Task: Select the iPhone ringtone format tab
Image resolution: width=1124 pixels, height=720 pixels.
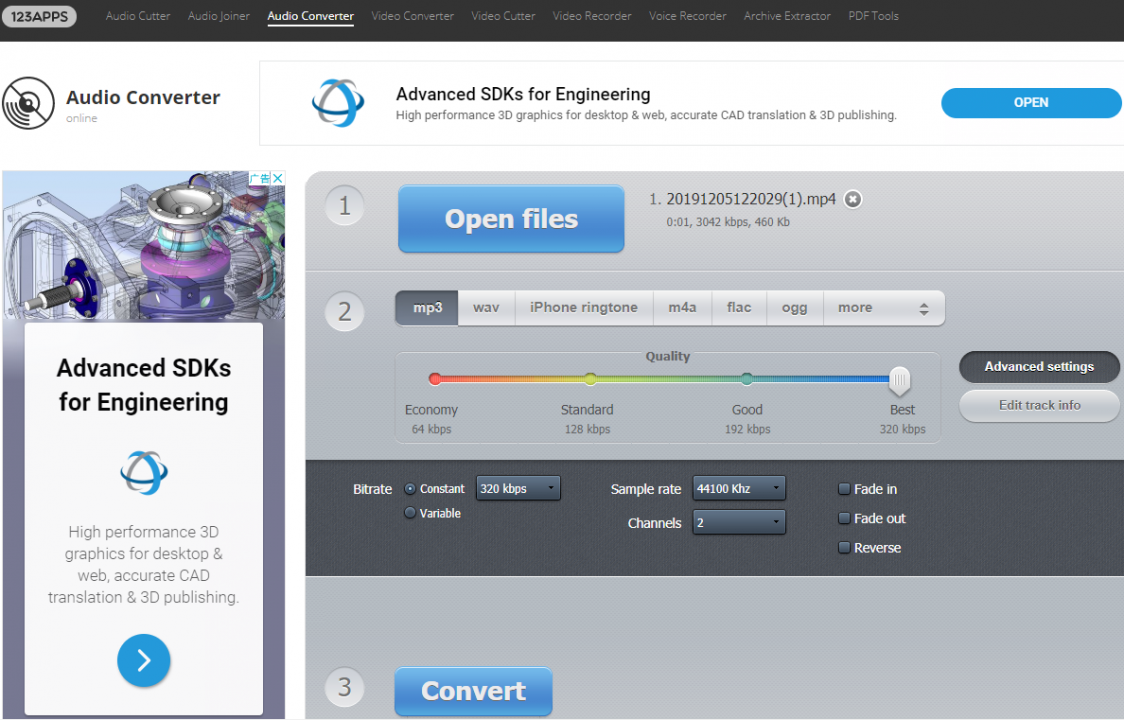Action: [584, 308]
